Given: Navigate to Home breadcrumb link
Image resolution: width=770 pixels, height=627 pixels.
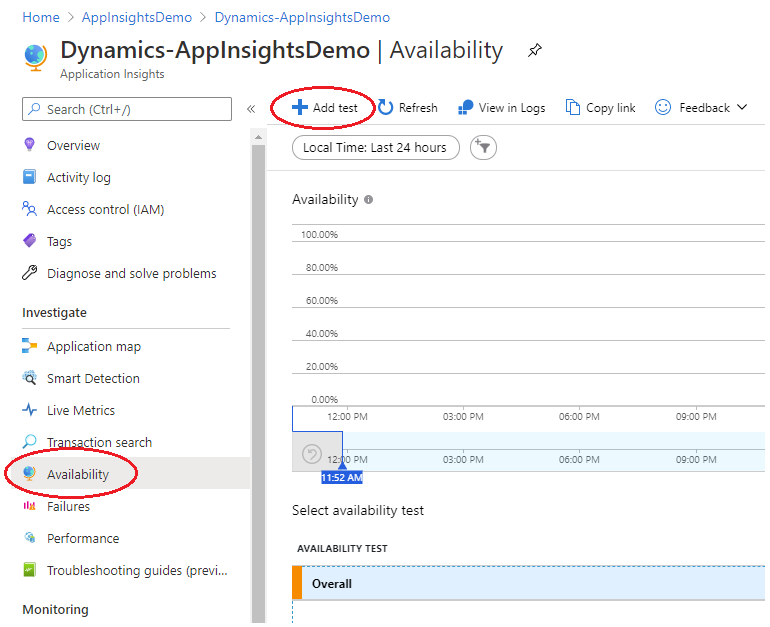Looking at the screenshot, I should [x=41, y=17].
